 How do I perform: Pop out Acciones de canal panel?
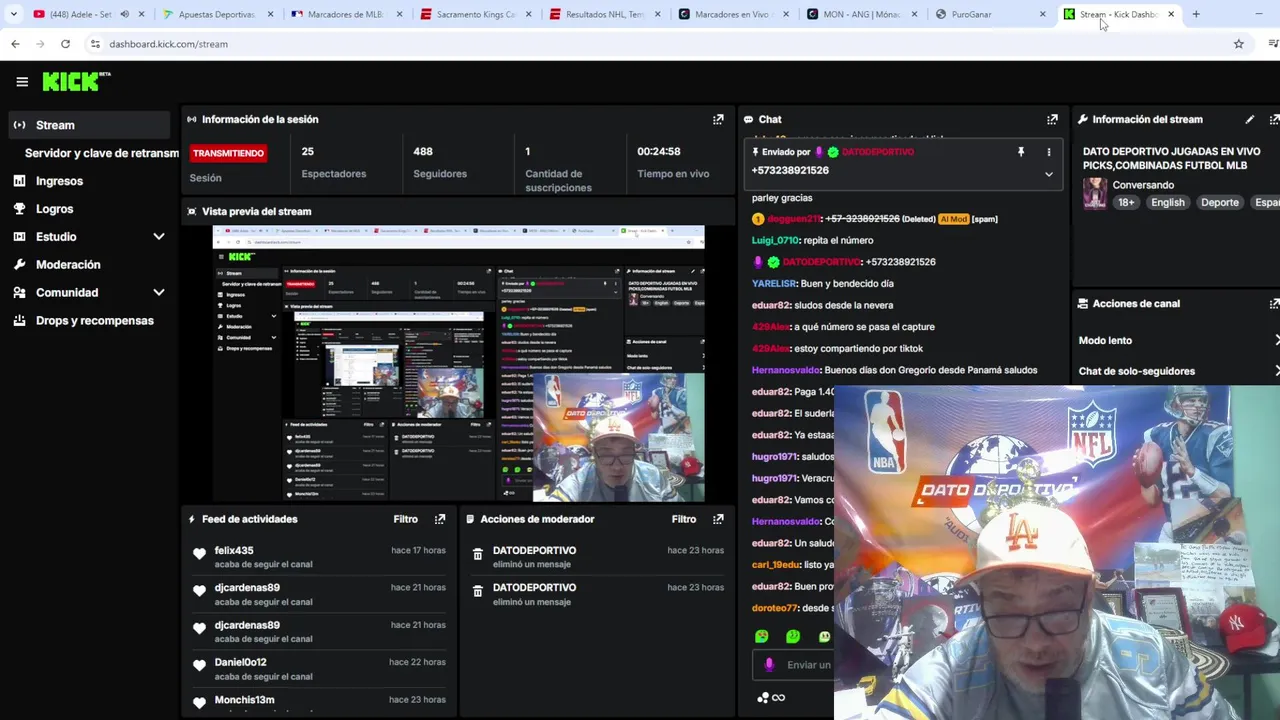[x=1274, y=303]
